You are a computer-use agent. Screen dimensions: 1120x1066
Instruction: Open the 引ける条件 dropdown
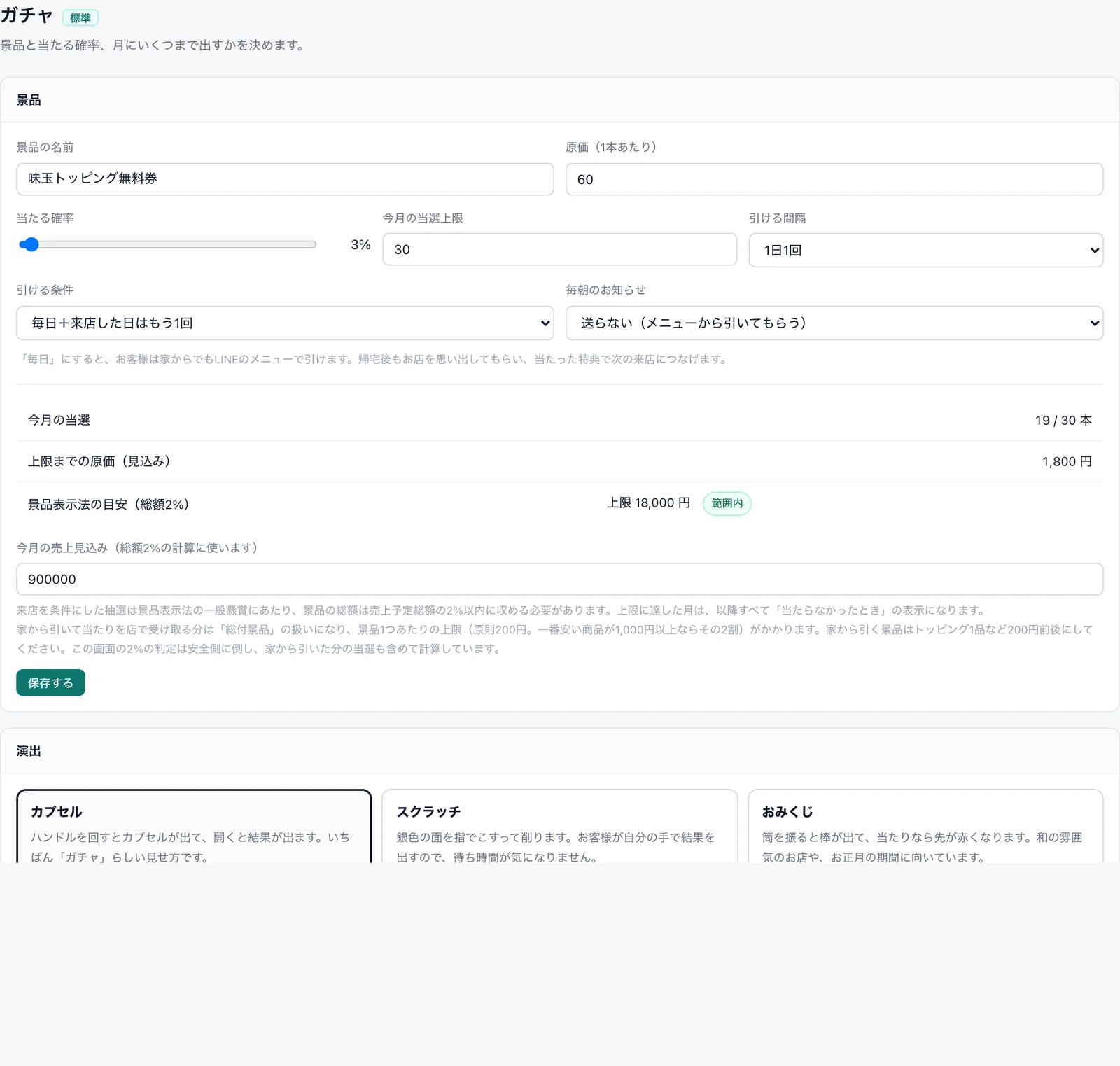pyautogui.click(x=285, y=323)
